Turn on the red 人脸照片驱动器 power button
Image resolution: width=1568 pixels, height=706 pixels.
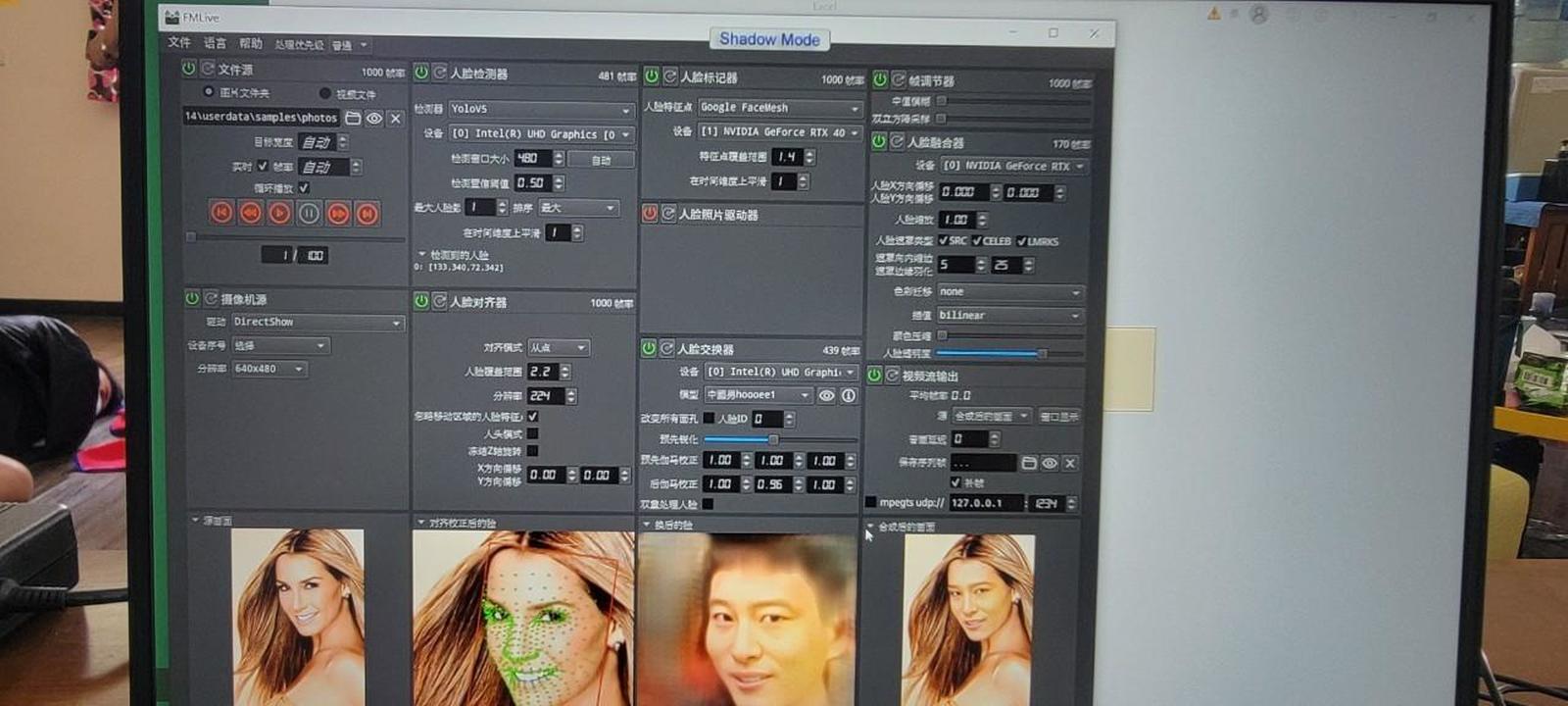click(x=650, y=213)
